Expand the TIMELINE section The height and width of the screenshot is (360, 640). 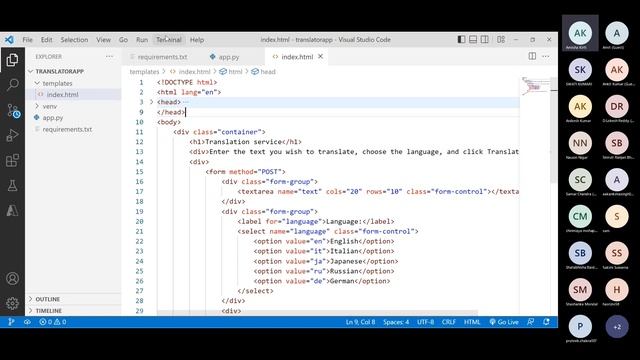(x=48, y=311)
